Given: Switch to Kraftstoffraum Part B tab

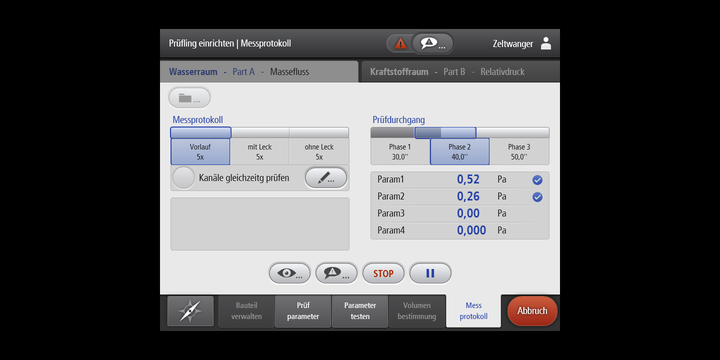Looking at the screenshot, I should point(460,72).
